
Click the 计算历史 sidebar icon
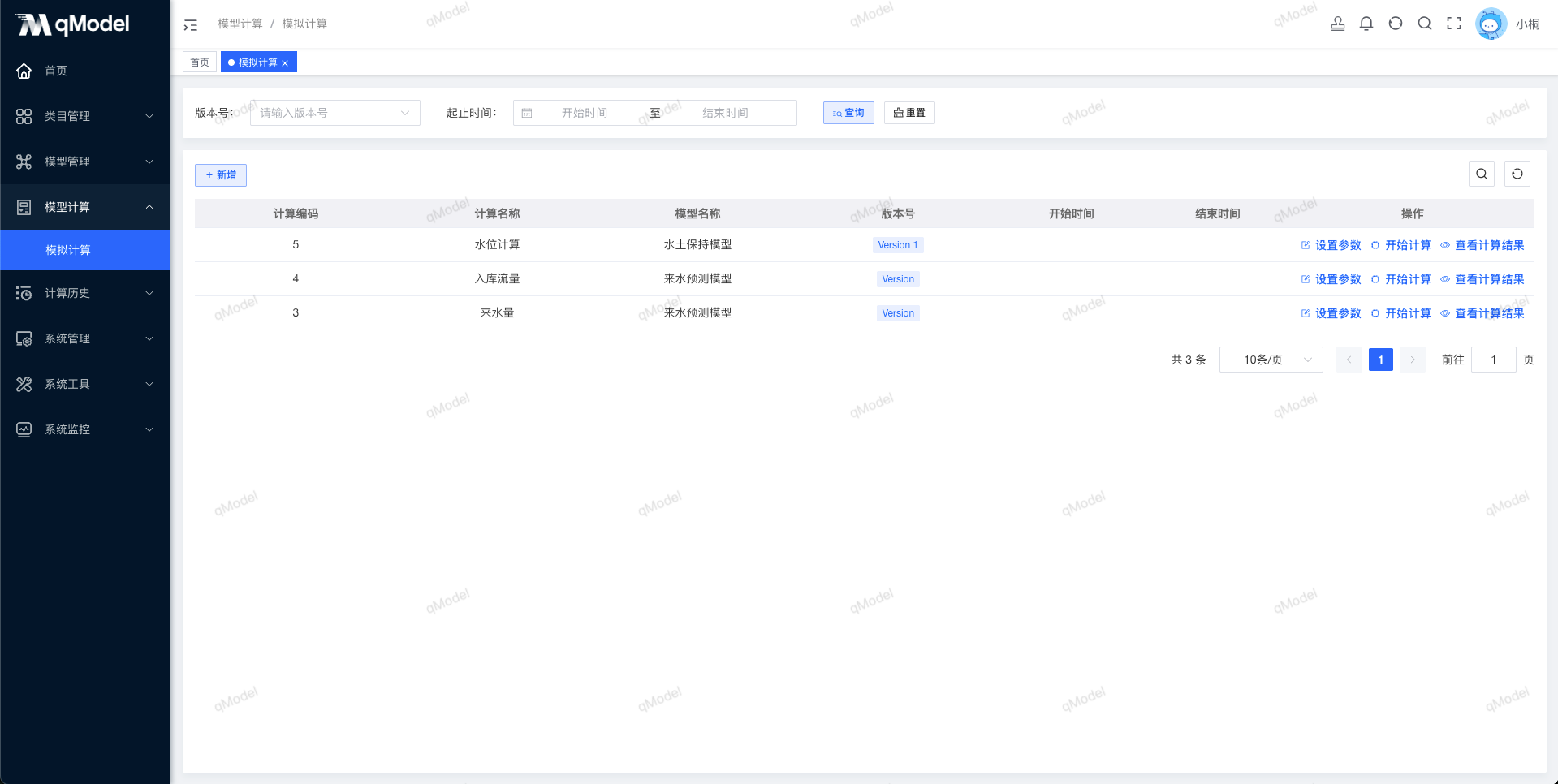(x=24, y=293)
